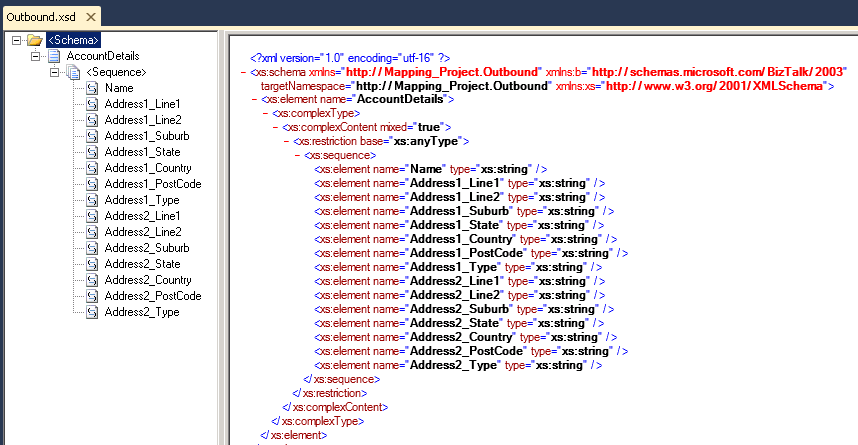Click the AccountDetails record icon
858x445 pixels.
tap(54, 56)
